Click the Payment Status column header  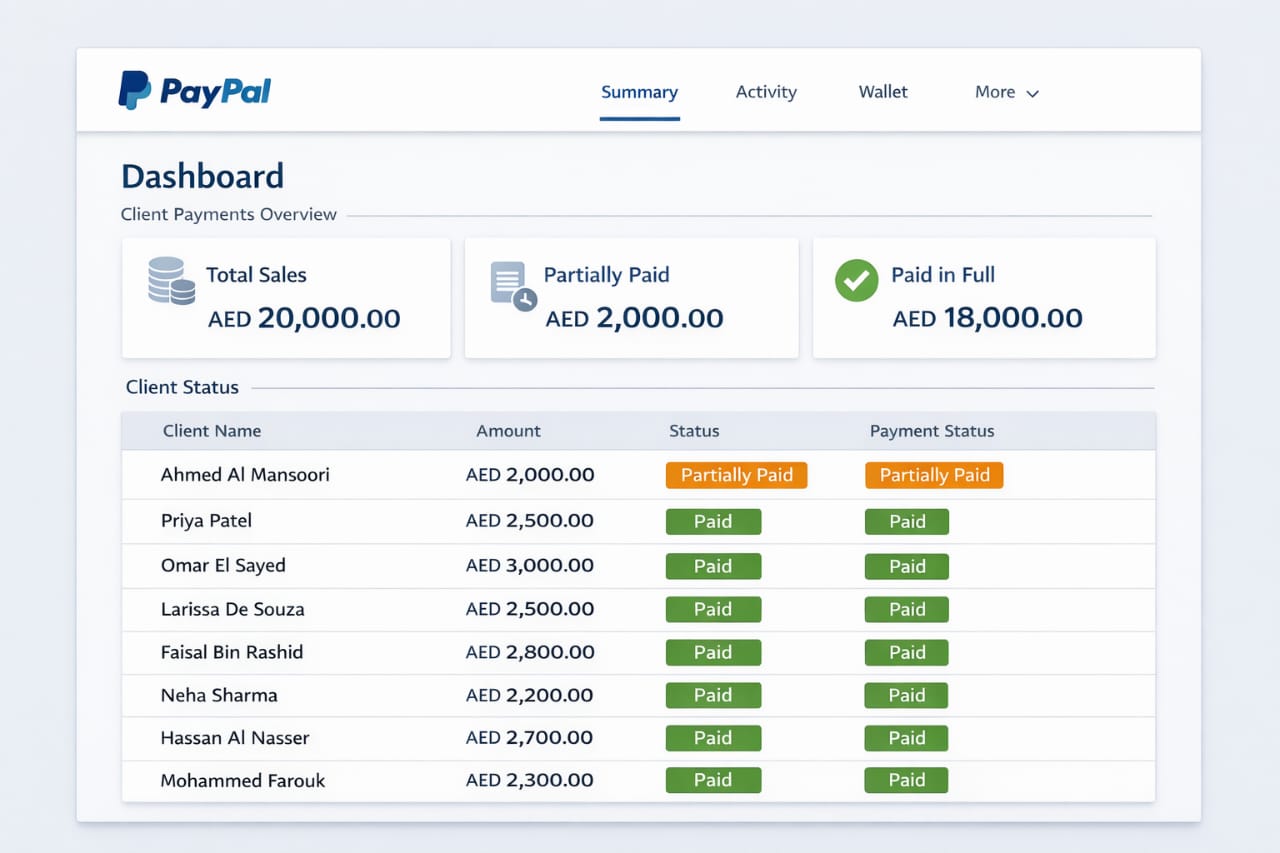932,431
